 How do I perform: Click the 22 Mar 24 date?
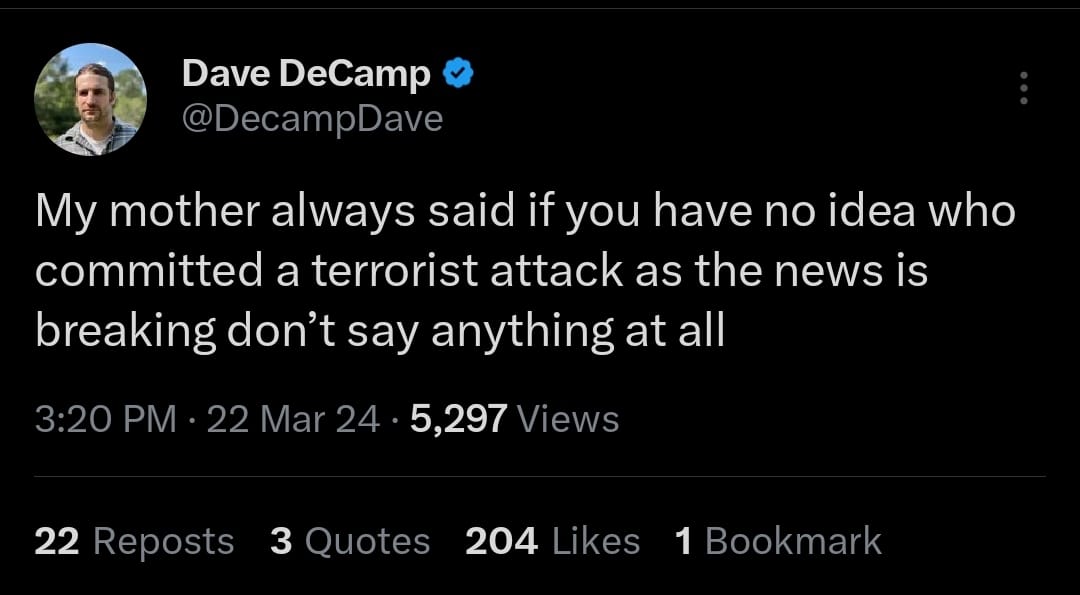pos(293,419)
